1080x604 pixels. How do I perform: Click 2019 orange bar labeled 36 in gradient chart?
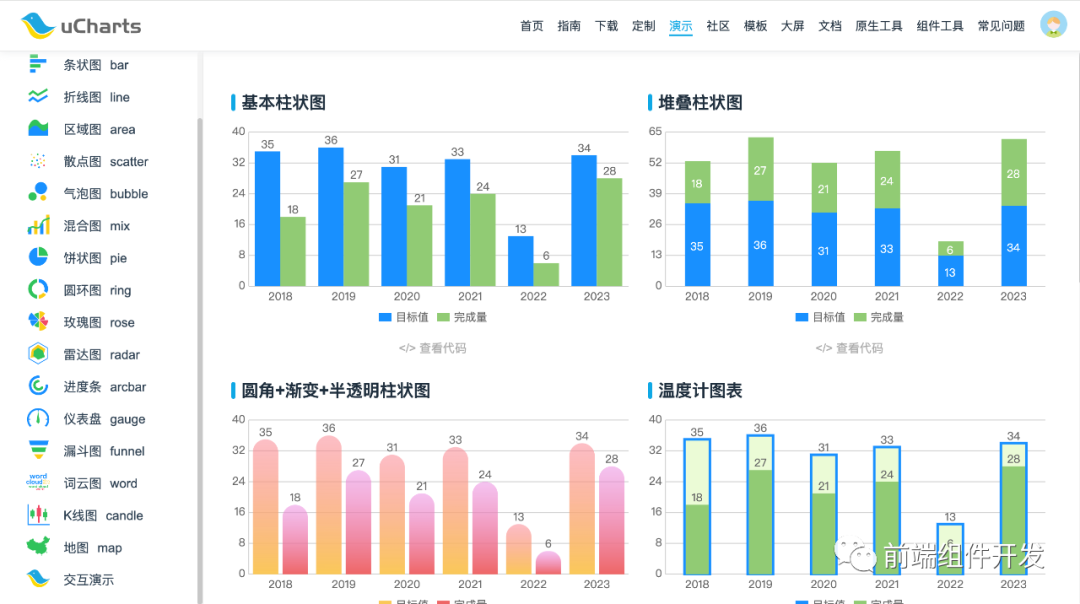pyautogui.click(x=329, y=505)
